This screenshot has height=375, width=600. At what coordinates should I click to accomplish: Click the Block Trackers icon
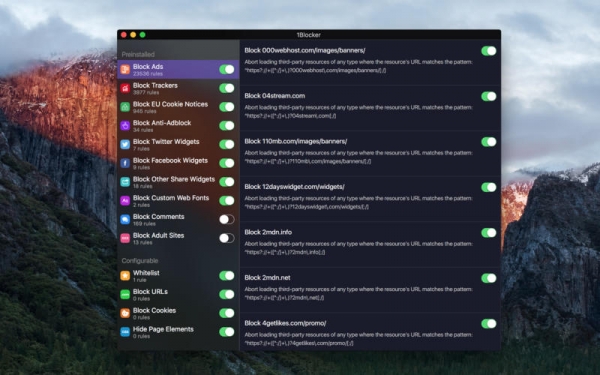[x=125, y=88]
